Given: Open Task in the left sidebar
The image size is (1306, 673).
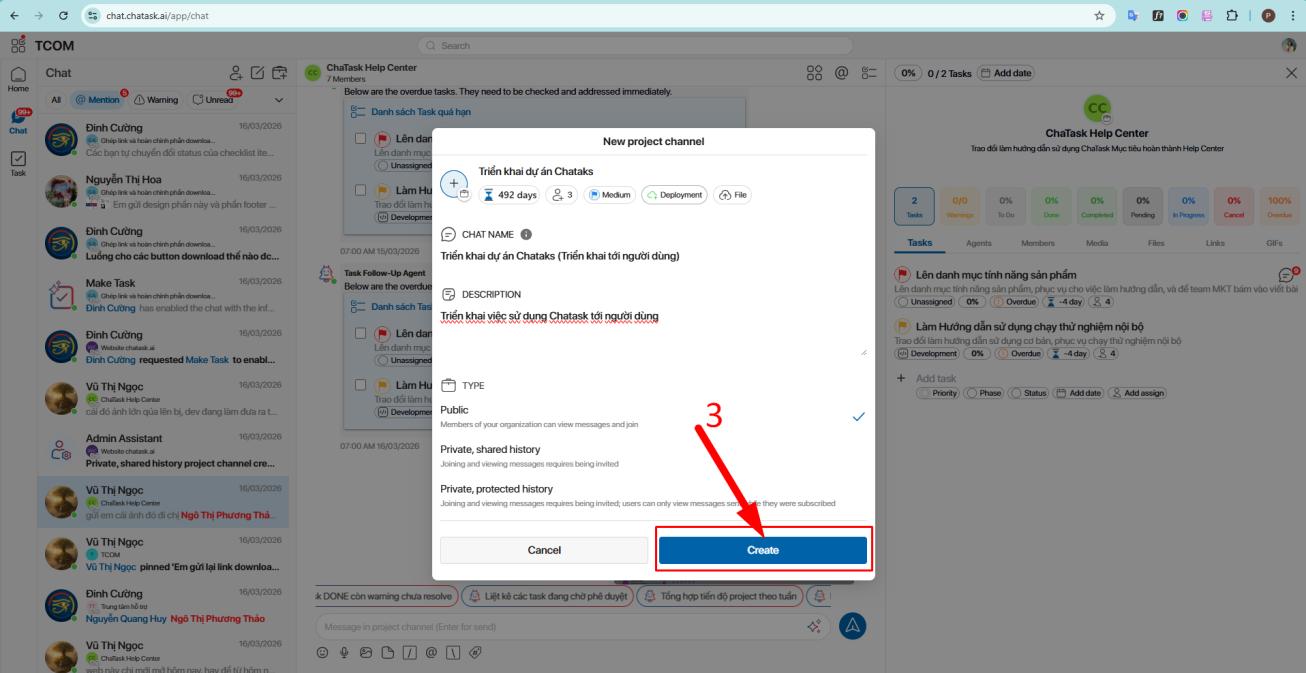Looking at the screenshot, I should pyautogui.click(x=18, y=164).
